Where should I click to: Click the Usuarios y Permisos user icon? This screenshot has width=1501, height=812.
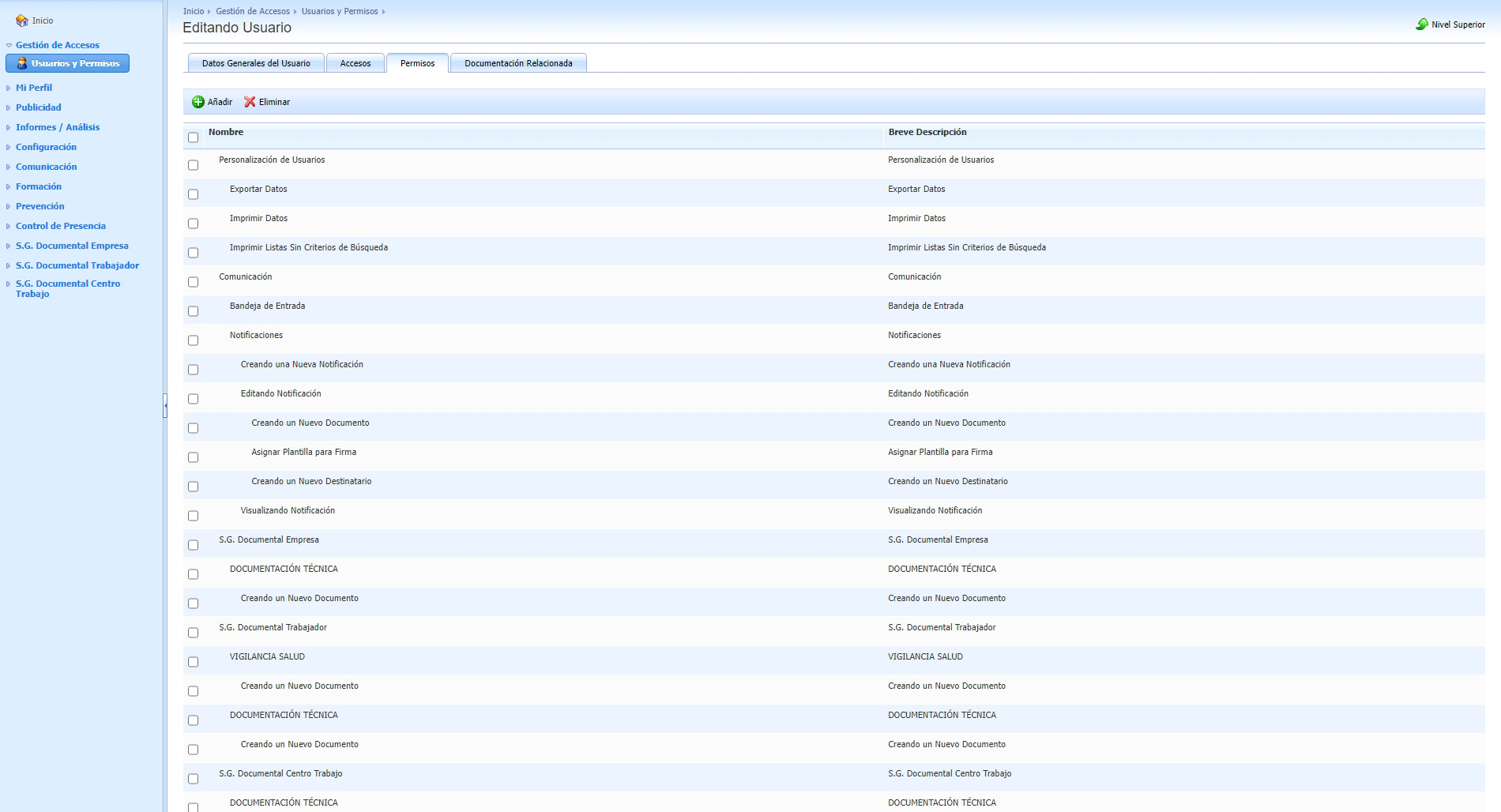[22, 63]
